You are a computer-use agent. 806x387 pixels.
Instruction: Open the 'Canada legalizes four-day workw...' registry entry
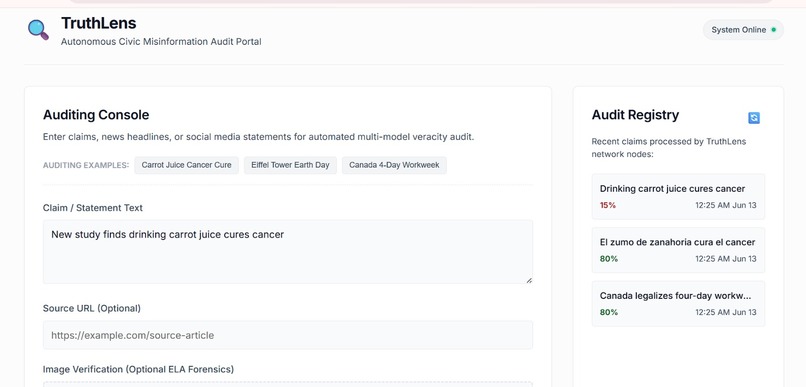(x=678, y=304)
